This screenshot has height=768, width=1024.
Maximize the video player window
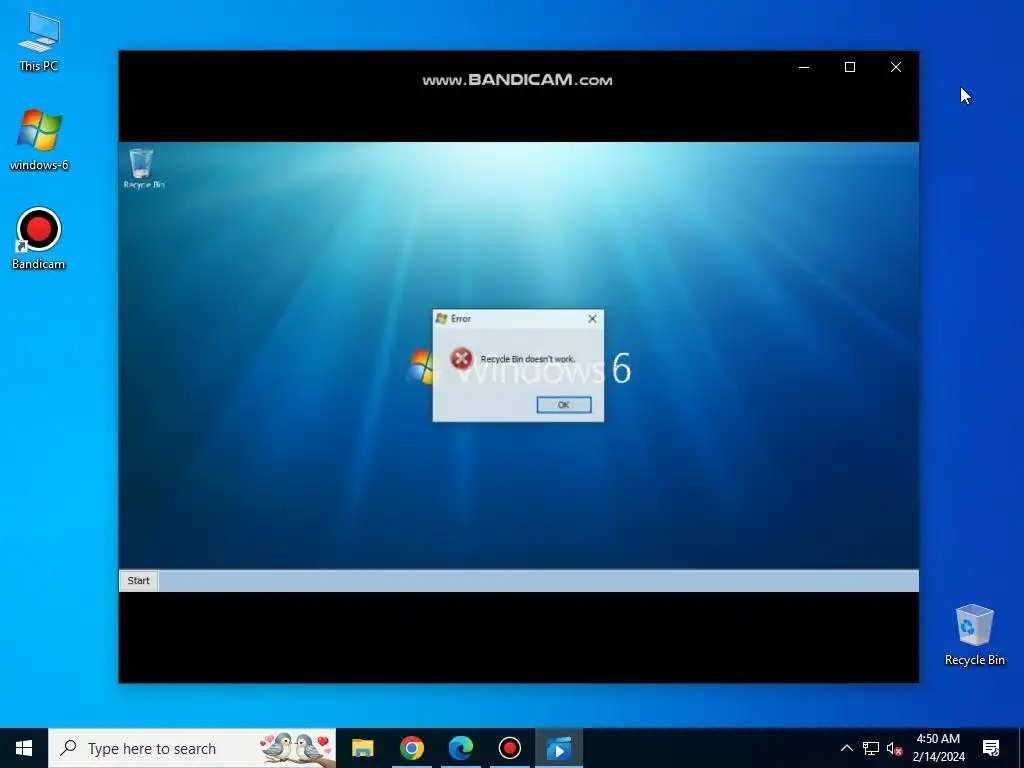tap(850, 67)
